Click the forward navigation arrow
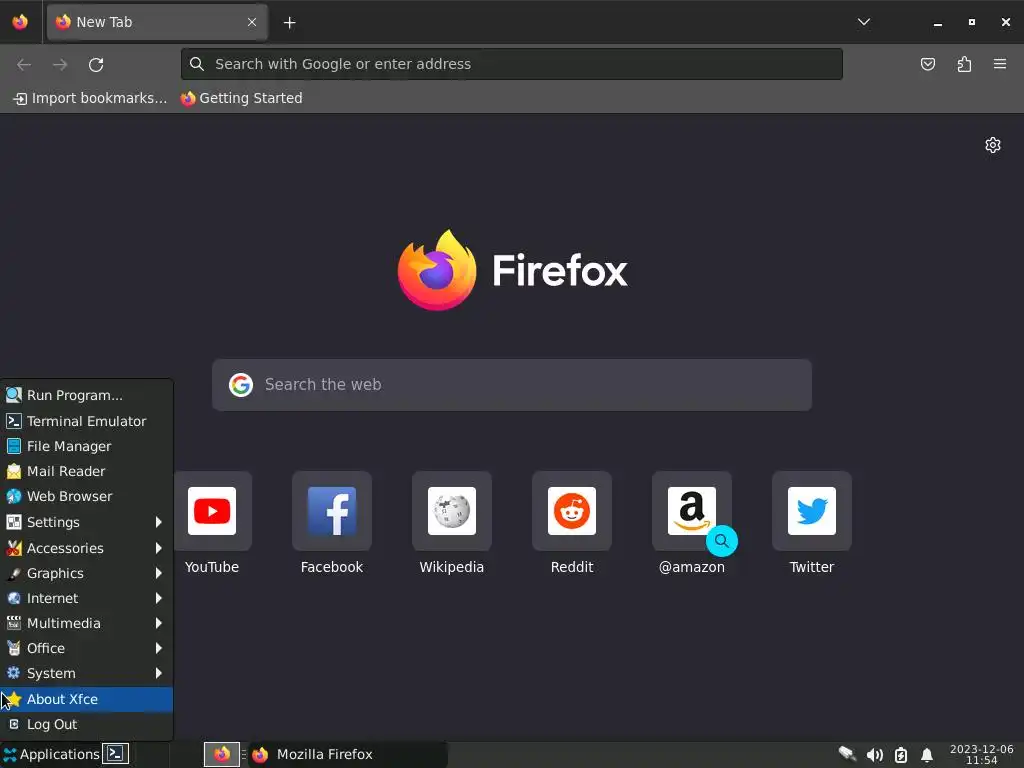The height and width of the screenshot is (768, 1024). tap(60, 65)
